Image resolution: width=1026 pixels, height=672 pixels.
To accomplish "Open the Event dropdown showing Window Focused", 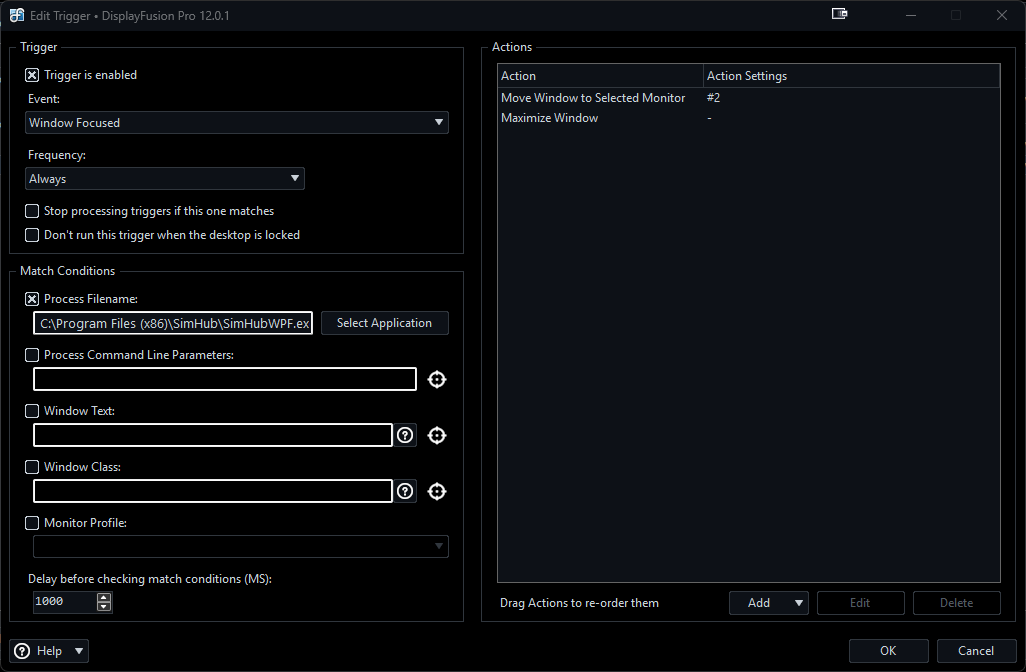I will click(237, 123).
